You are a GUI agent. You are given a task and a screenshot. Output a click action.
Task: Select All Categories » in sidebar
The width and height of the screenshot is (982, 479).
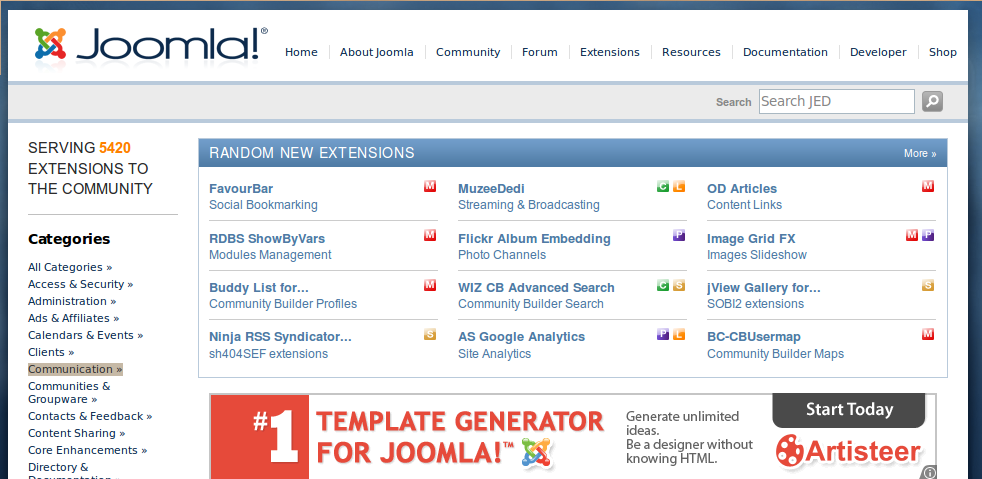pyautogui.click(x=70, y=267)
